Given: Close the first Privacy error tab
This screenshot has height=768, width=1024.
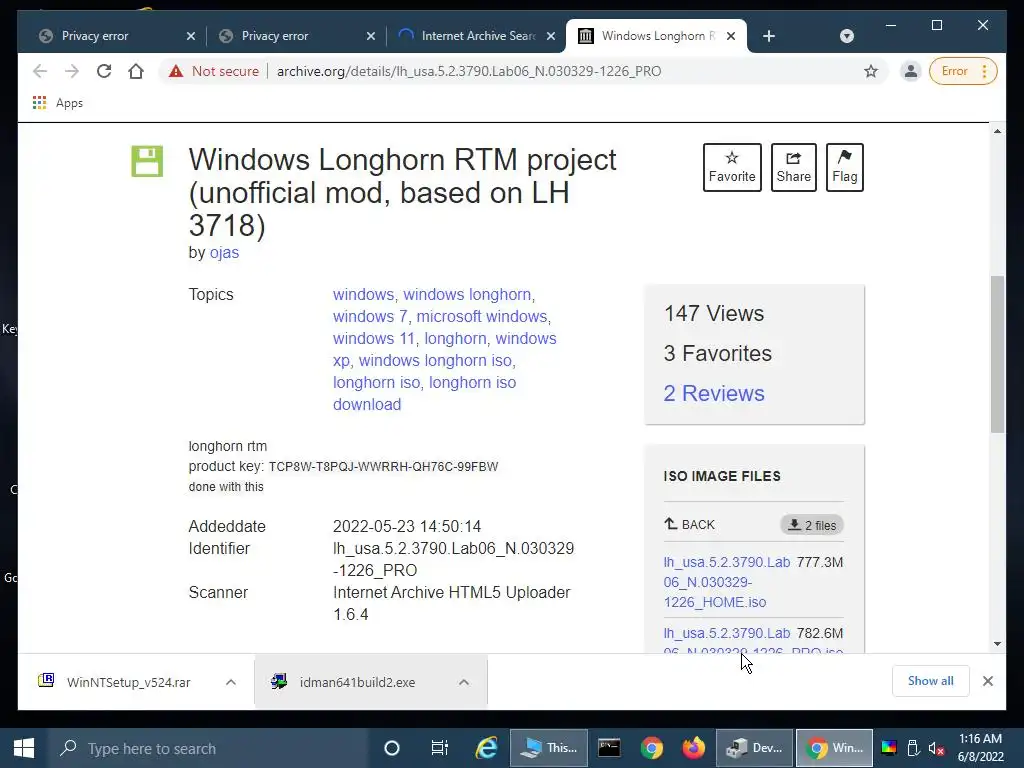Looking at the screenshot, I should pyautogui.click(x=191, y=36).
